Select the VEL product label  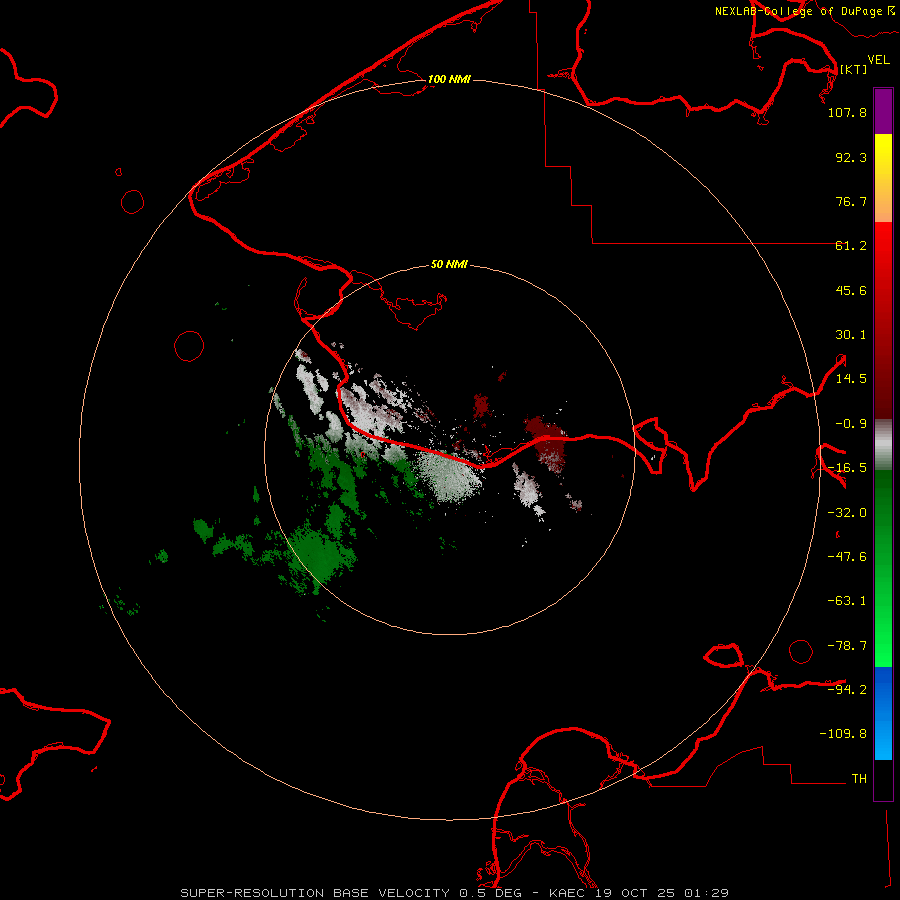coord(878,59)
